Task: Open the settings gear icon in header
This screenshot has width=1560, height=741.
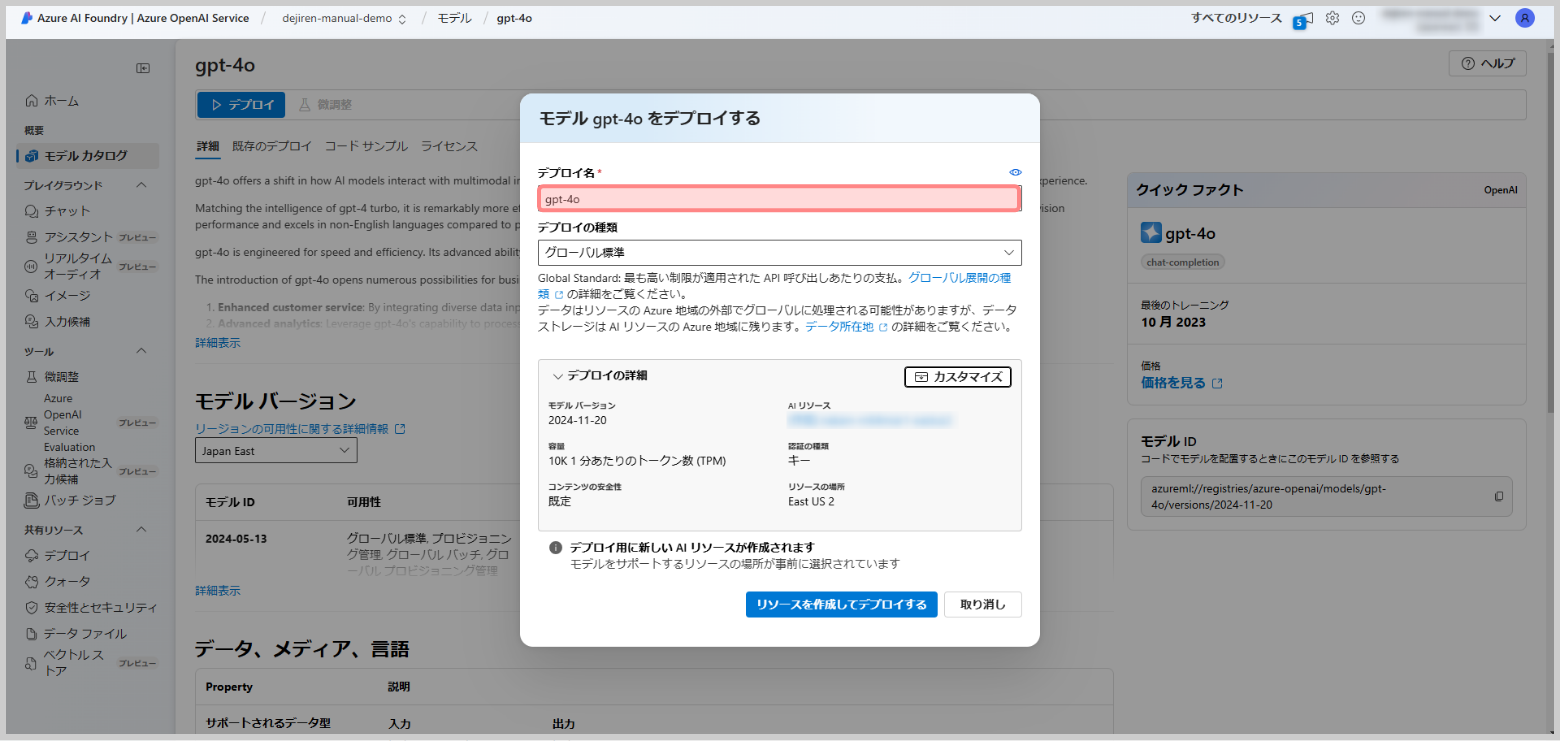Action: (x=1332, y=18)
